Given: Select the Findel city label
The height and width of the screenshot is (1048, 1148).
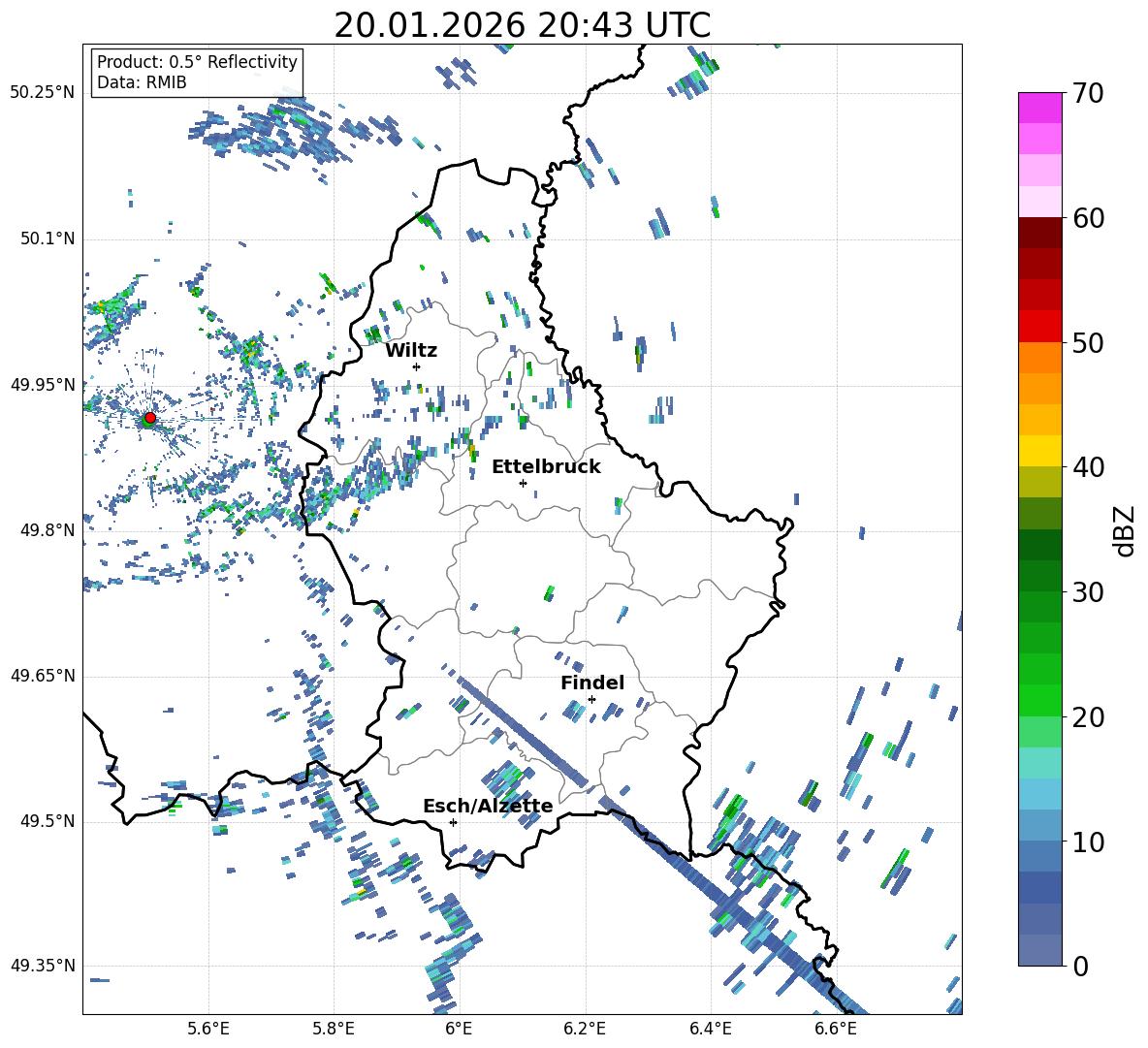Looking at the screenshot, I should coord(592,683).
